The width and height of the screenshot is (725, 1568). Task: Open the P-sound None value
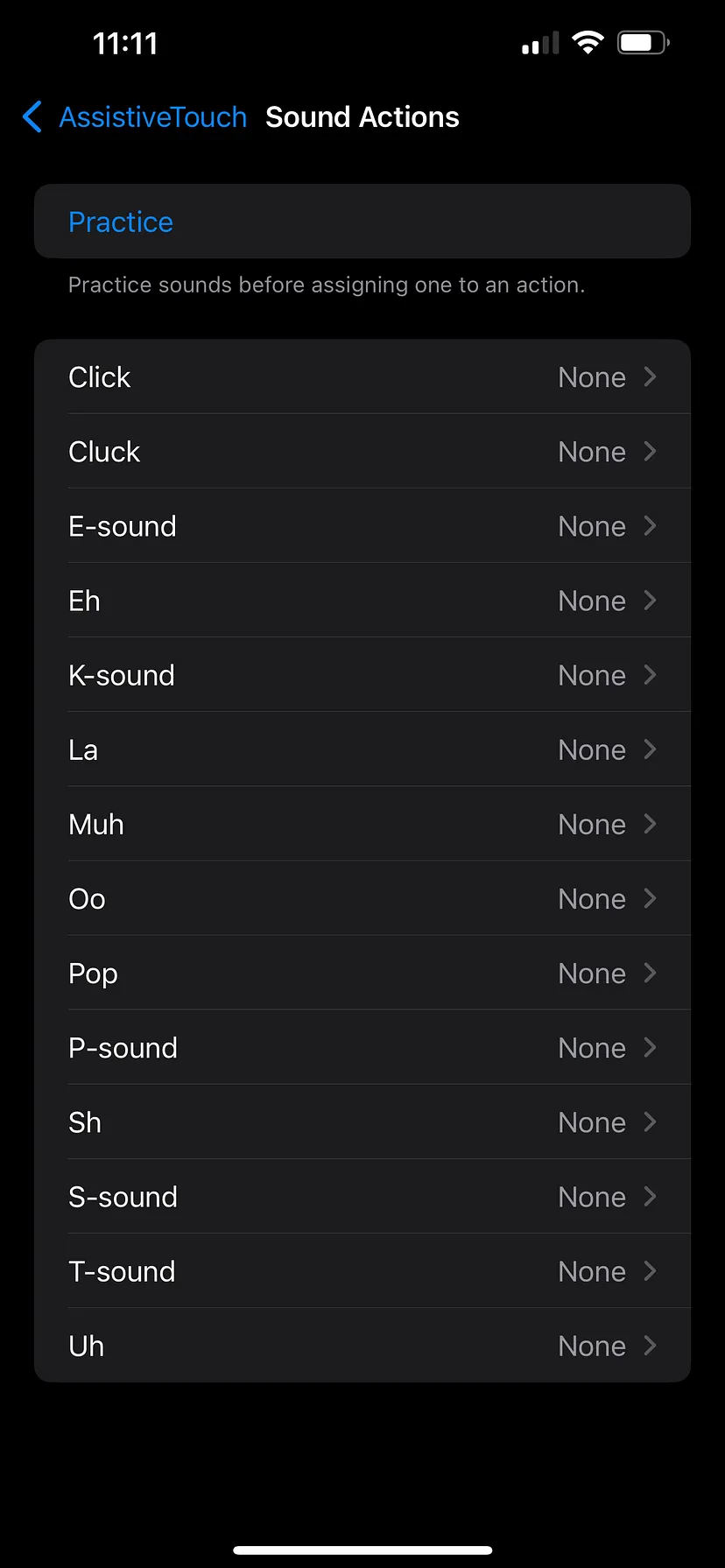[592, 1047]
